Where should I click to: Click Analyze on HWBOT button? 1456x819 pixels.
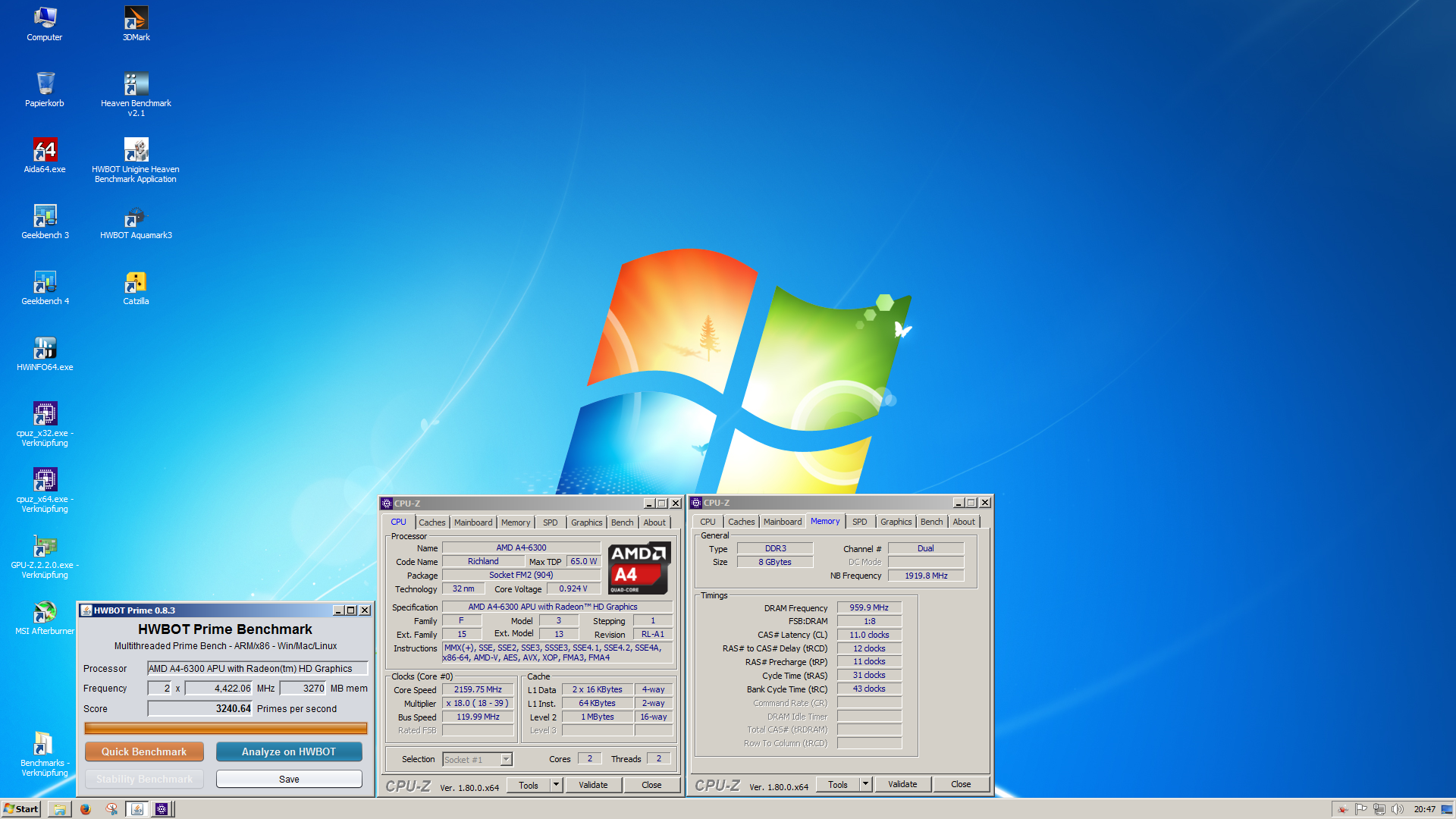(x=289, y=752)
